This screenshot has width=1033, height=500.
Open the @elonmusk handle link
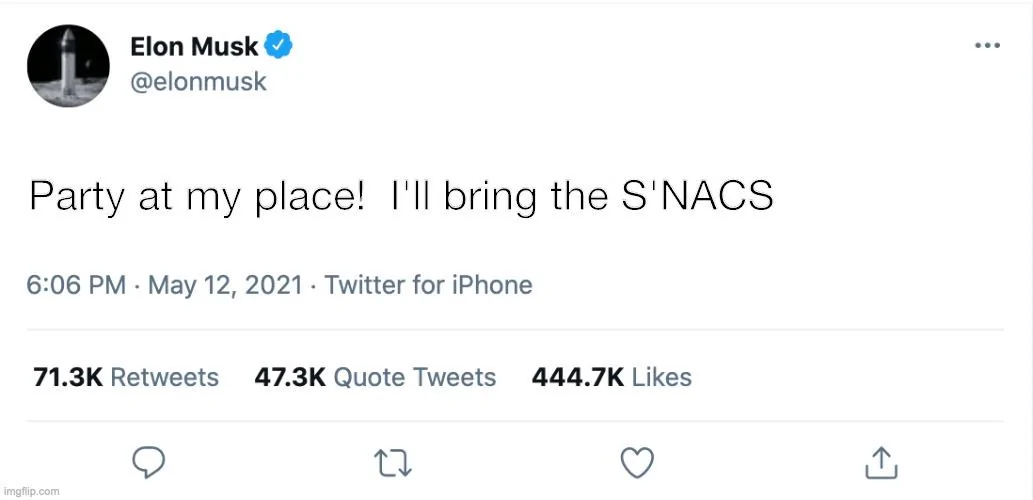[x=198, y=81]
